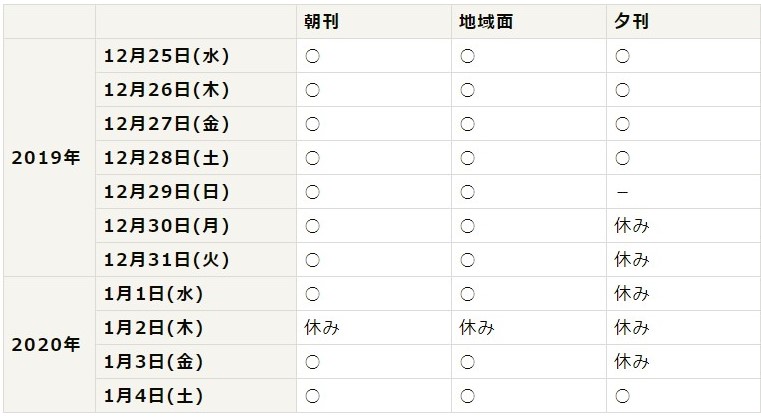Click 休み in 12月30日 夕刊 cell
This screenshot has height=417, width=761.
coord(632,226)
